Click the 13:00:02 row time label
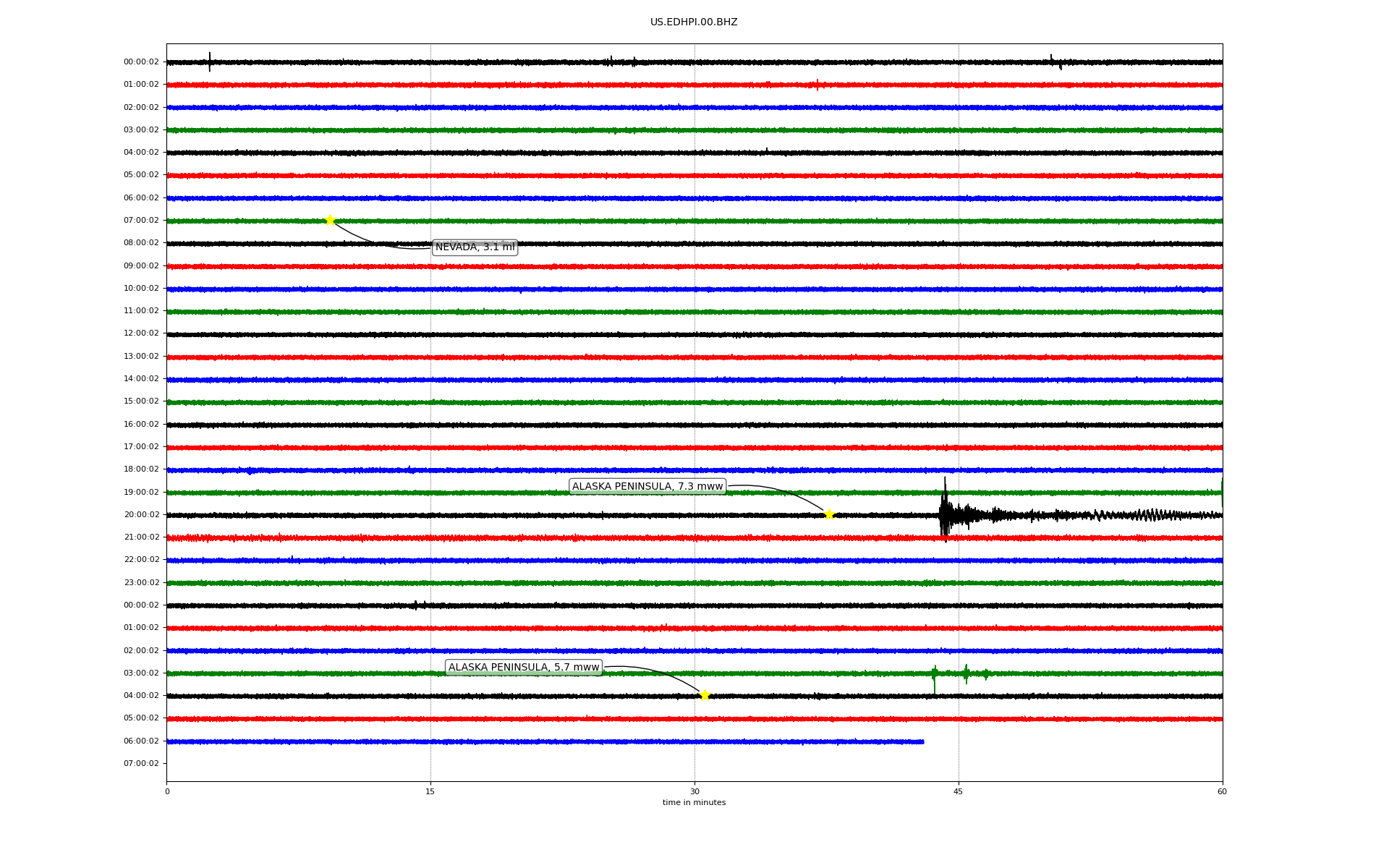This screenshot has width=1389, height=868. point(141,357)
